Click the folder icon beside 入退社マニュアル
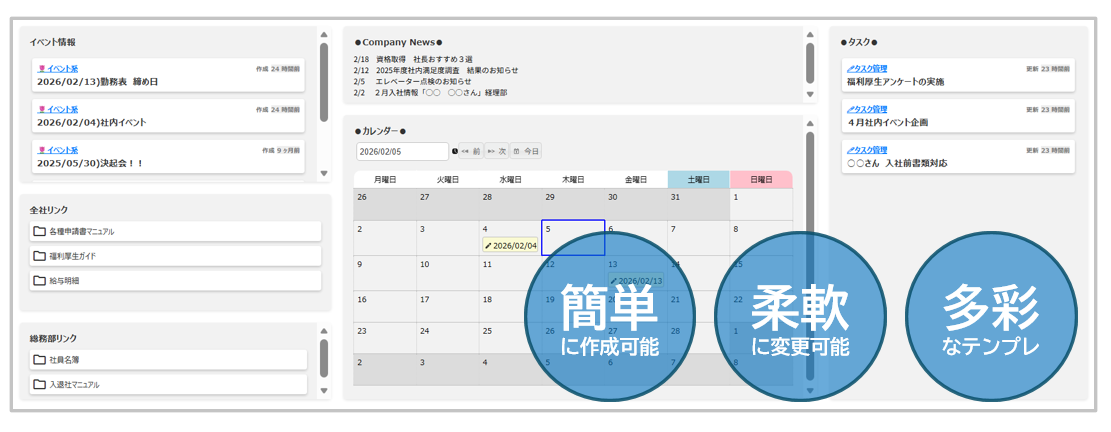 (40, 384)
